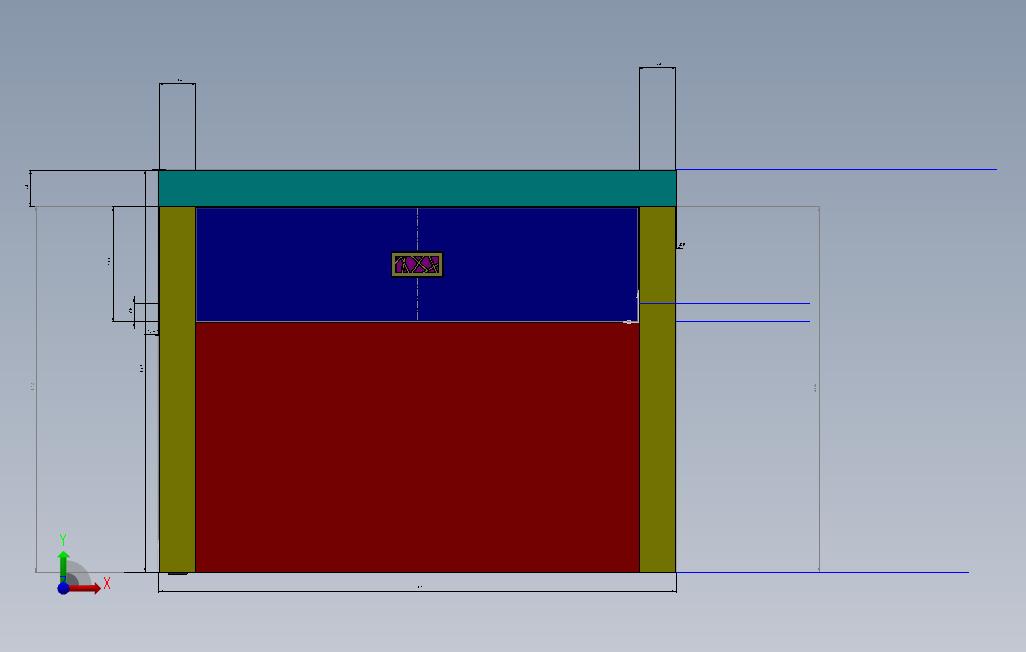The width and height of the screenshot is (1026, 652).
Task: Select the right tall sketch rectangle above beam
Action: 658,118
